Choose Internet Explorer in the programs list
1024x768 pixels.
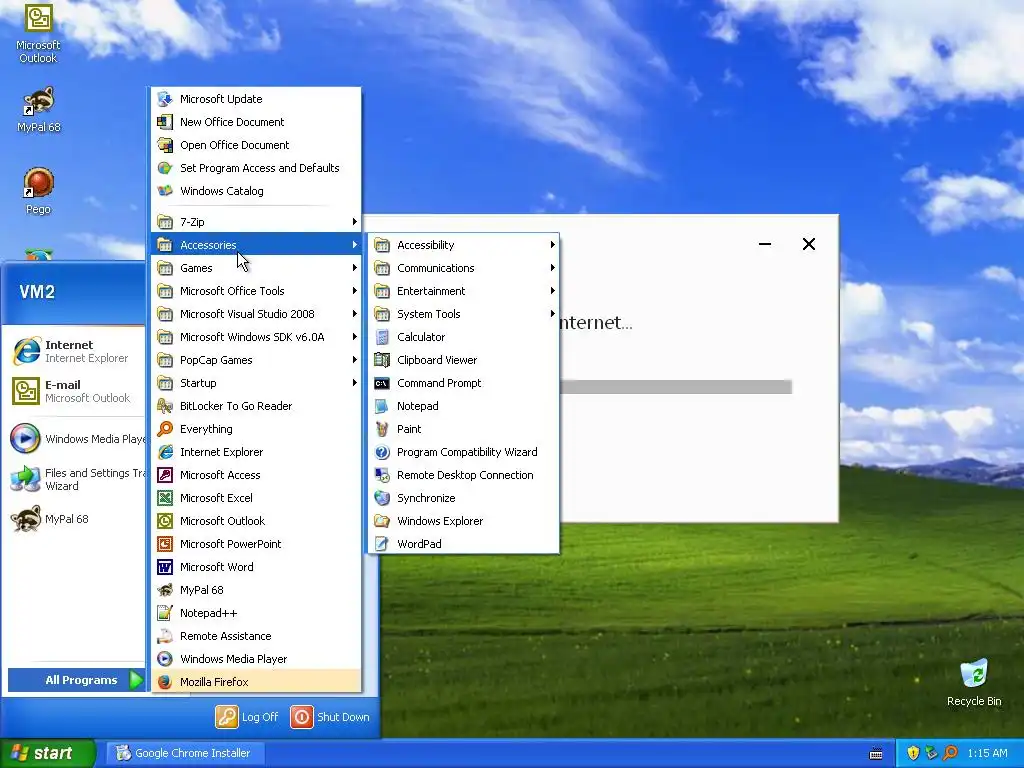(x=256, y=452)
